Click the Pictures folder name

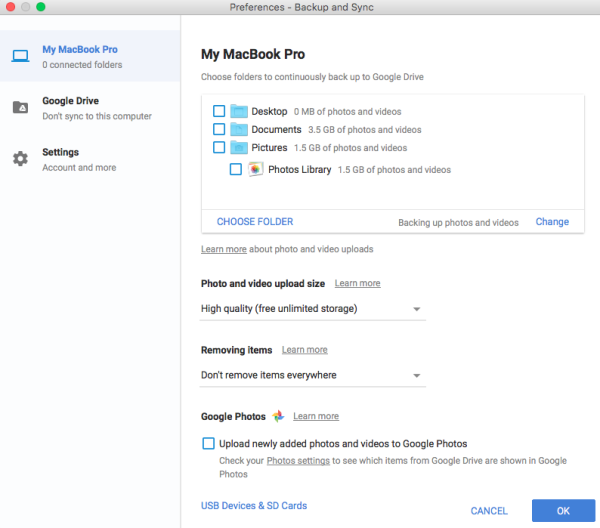[x=269, y=147]
